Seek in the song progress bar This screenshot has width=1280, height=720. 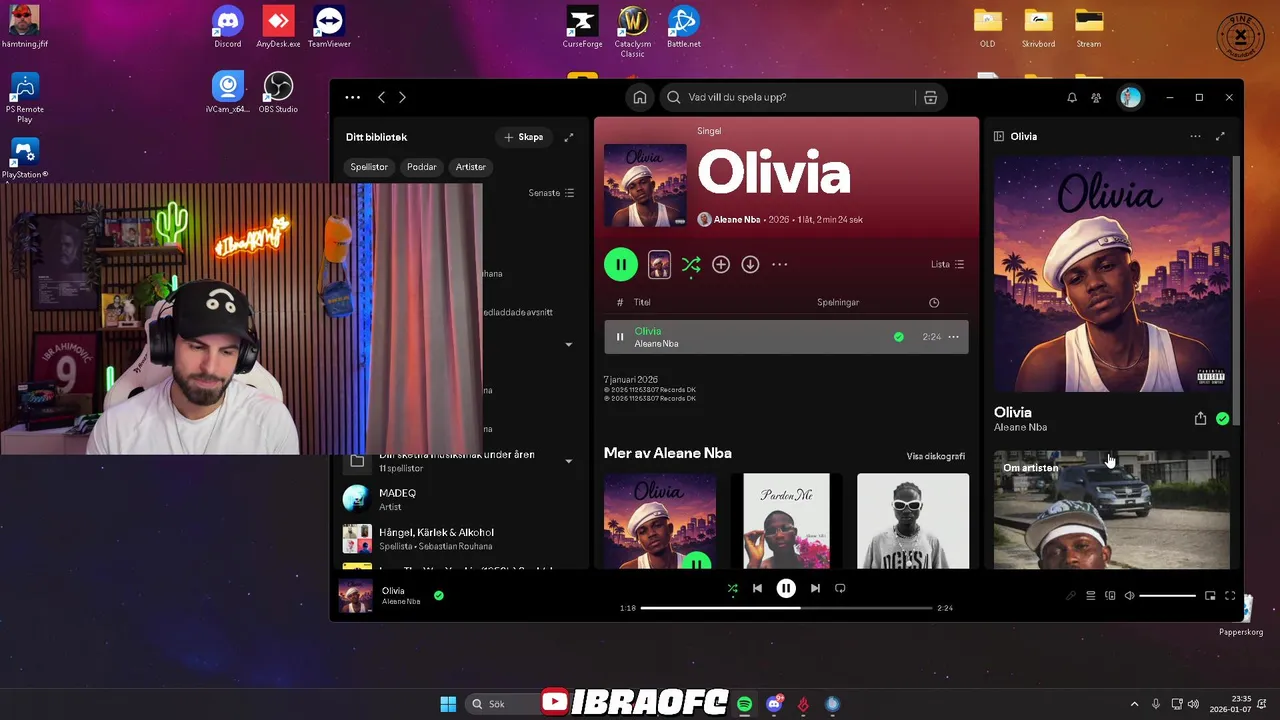[786, 608]
